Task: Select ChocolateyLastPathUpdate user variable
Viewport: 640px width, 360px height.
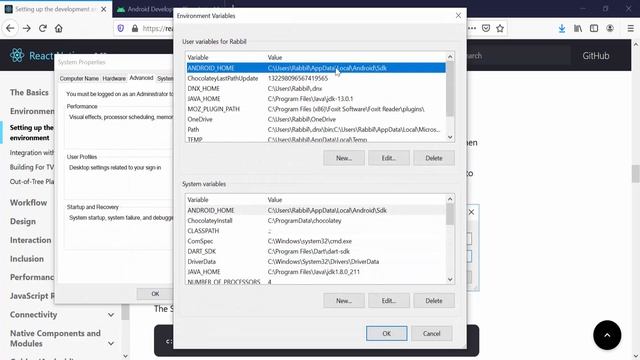Action: click(316, 78)
